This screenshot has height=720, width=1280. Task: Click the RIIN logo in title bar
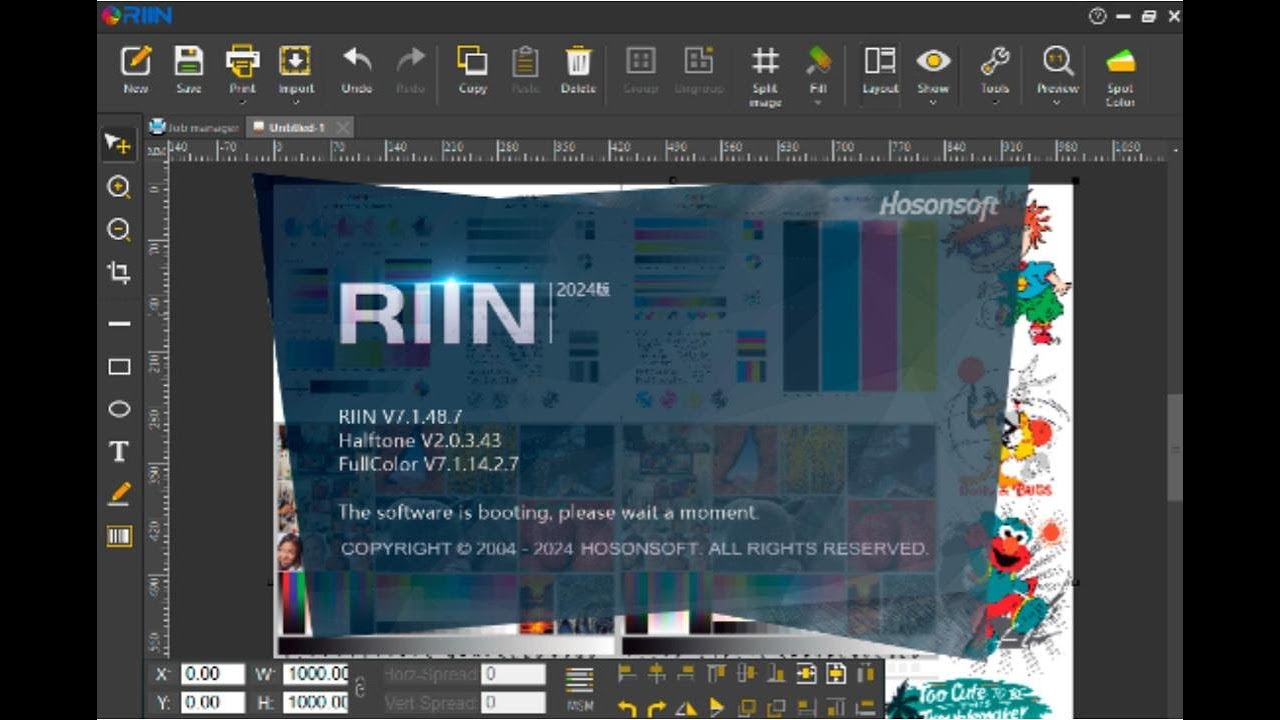coord(137,15)
